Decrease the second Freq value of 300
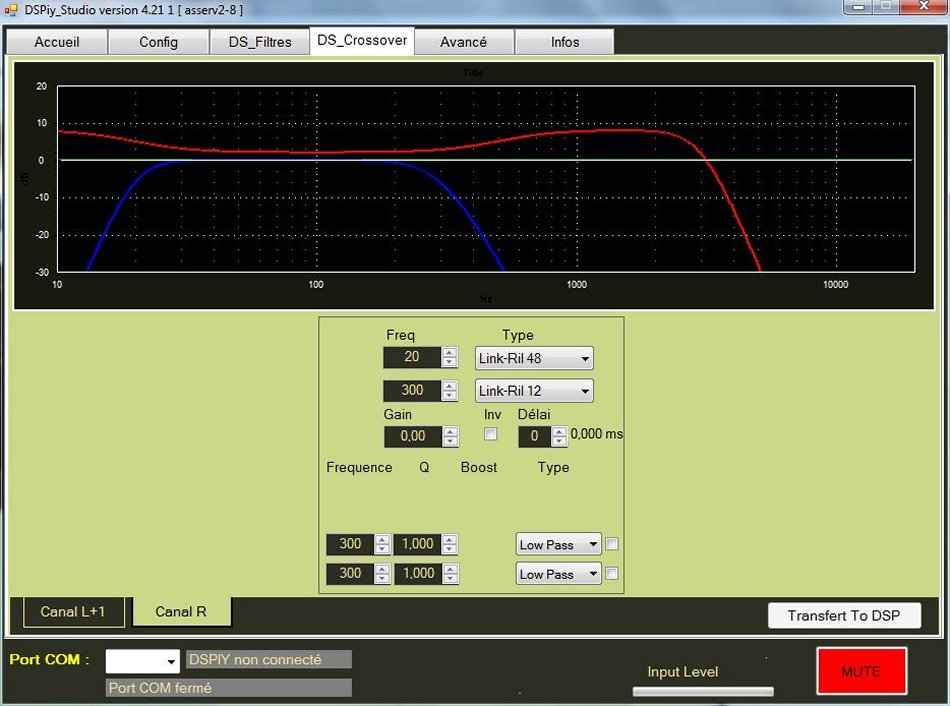The height and width of the screenshot is (706, 950). [x=450, y=395]
